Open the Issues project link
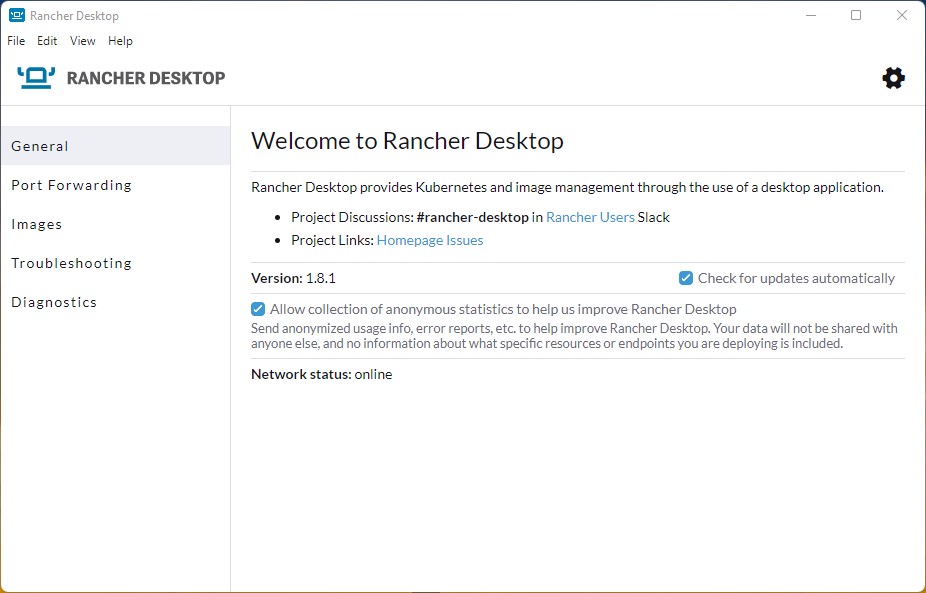The image size is (926, 593). (x=465, y=240)
